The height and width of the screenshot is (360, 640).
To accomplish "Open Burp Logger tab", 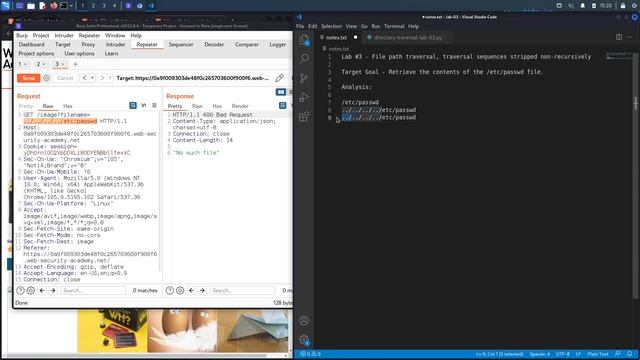I will click(278, 44).
